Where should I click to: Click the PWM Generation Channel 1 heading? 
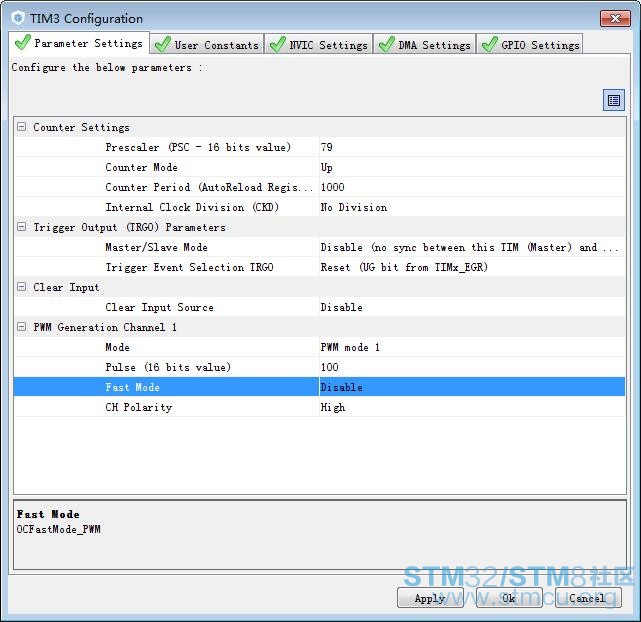click(x=105, y=327)
